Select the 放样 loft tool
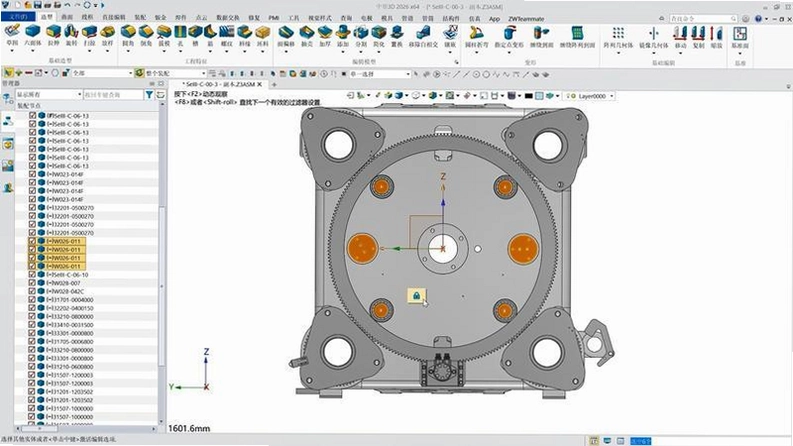This screenshot has height=446, width=793. (107, 35)
